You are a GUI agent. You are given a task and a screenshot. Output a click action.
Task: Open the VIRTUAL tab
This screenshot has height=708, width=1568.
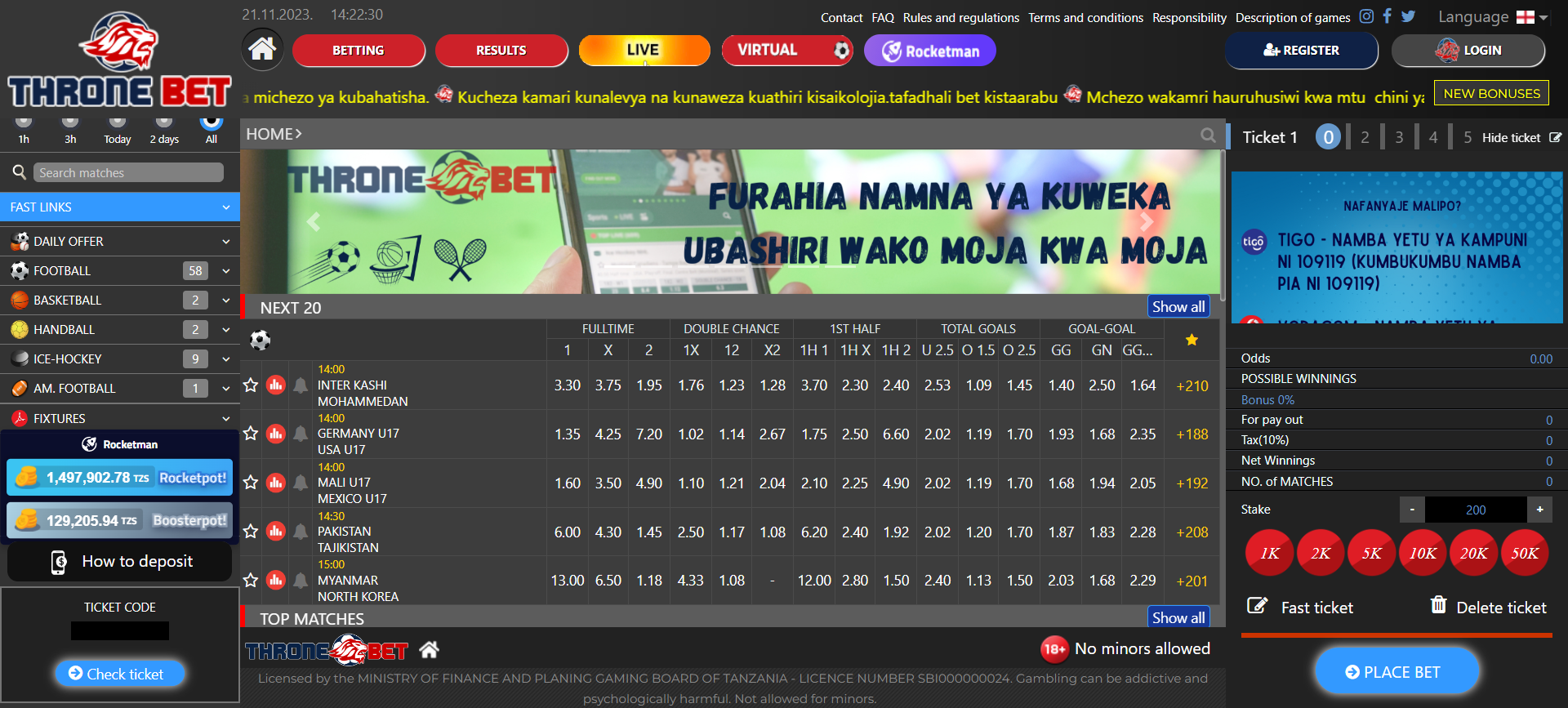pyautogui.click(x=787, y=50)
